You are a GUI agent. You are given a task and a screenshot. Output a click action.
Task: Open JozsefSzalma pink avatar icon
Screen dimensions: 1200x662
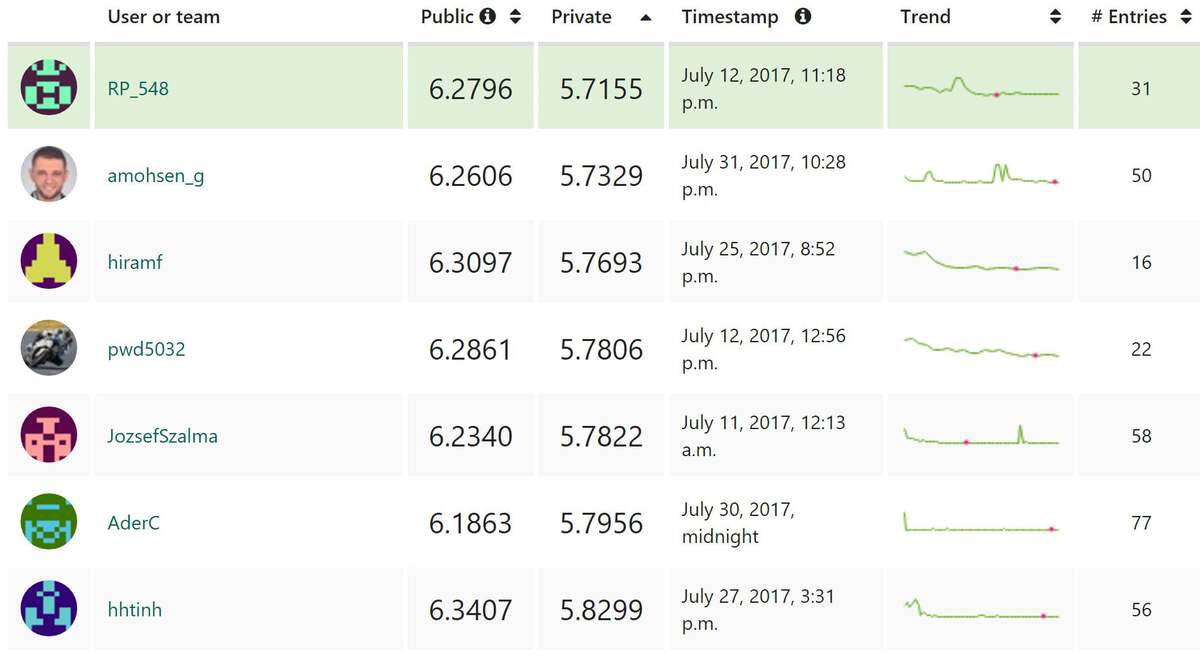click(x=49, y=435)
